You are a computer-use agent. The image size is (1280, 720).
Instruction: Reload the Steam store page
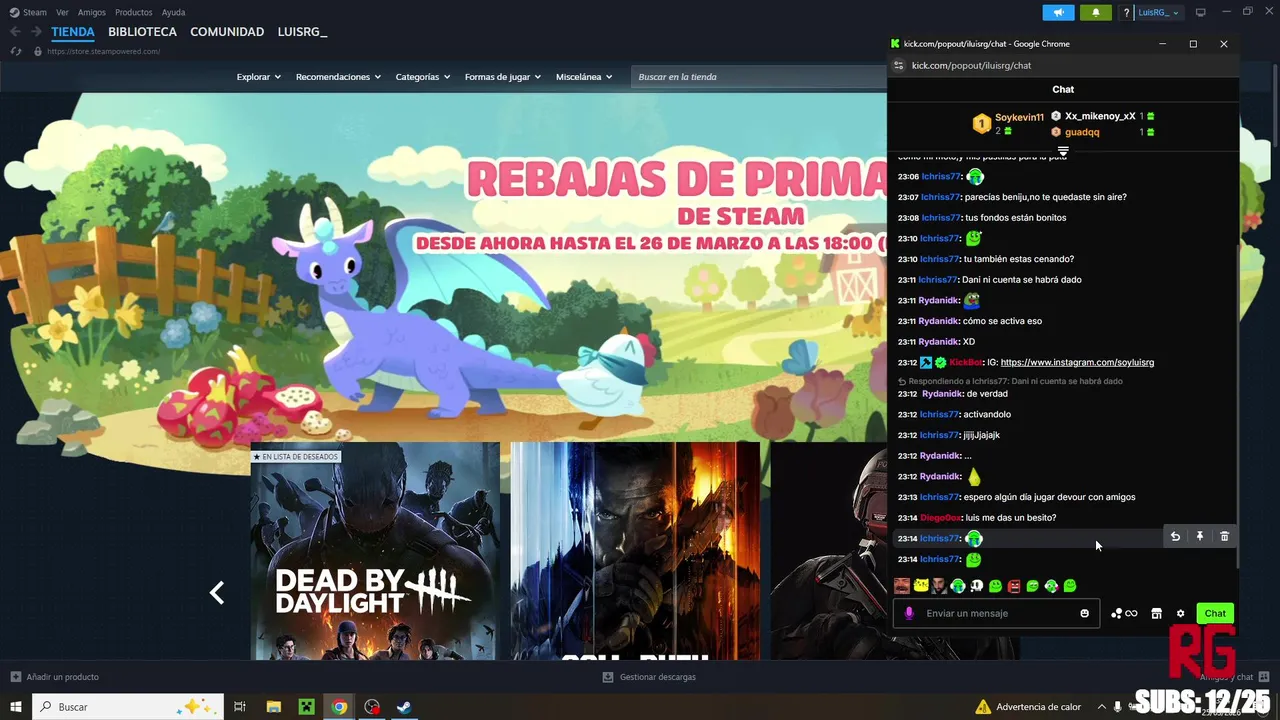tap(16, 51)
